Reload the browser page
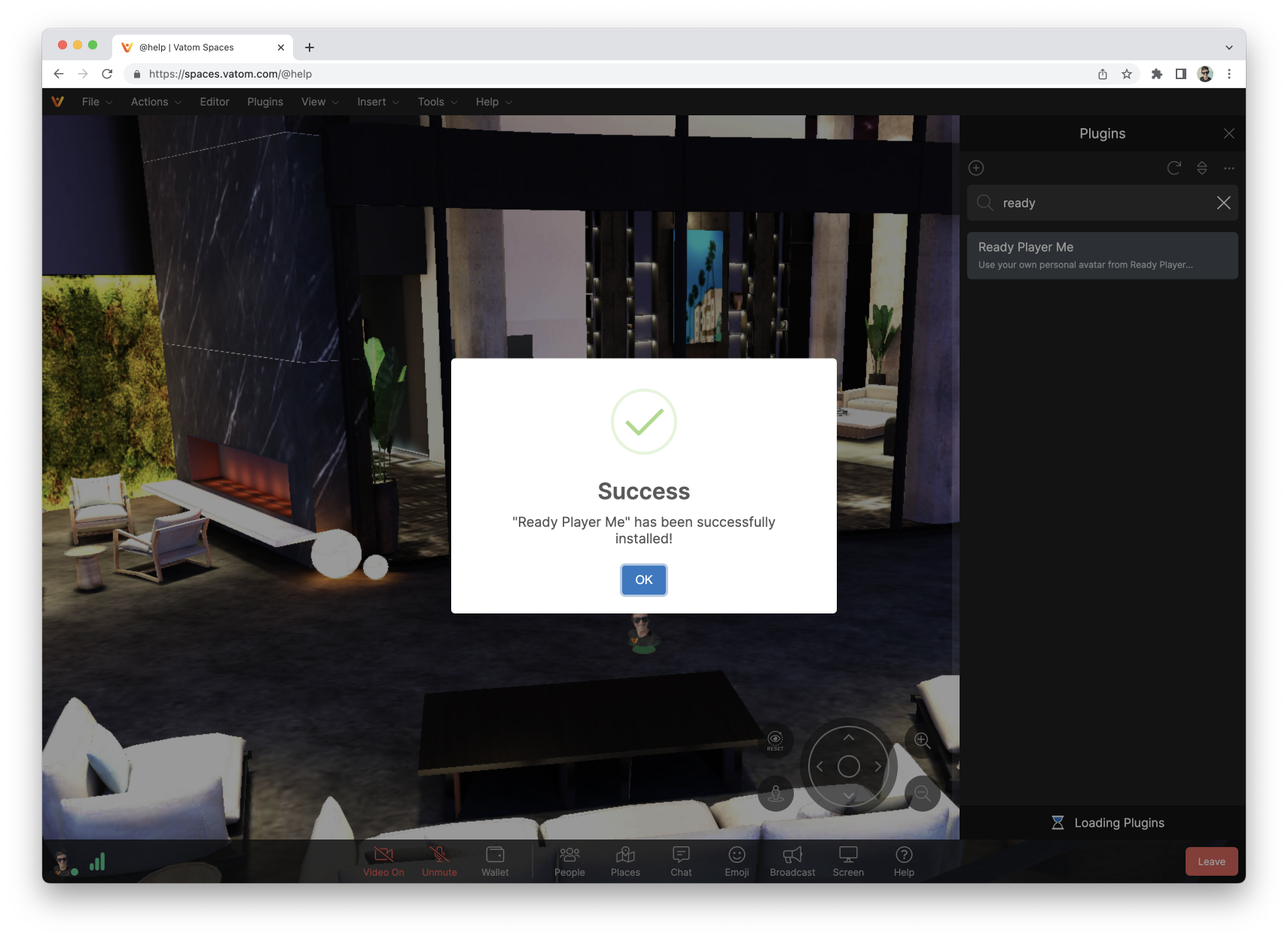1288x939 pixels. [107, 74]
